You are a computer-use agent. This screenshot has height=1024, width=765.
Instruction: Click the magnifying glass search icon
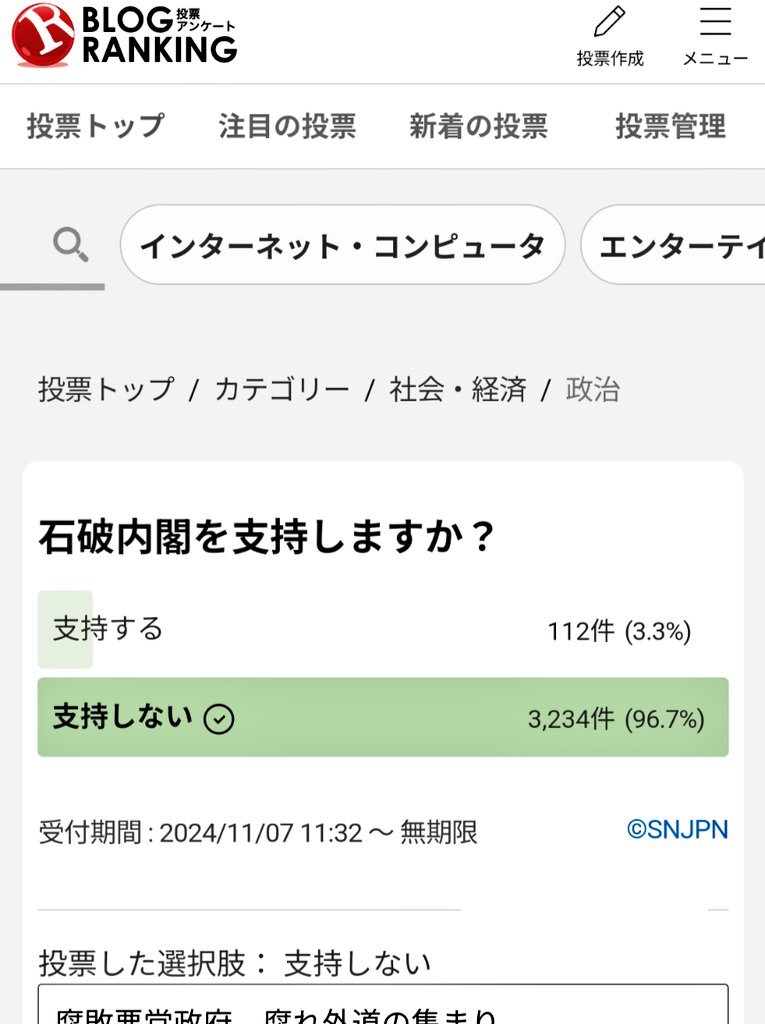70,244
